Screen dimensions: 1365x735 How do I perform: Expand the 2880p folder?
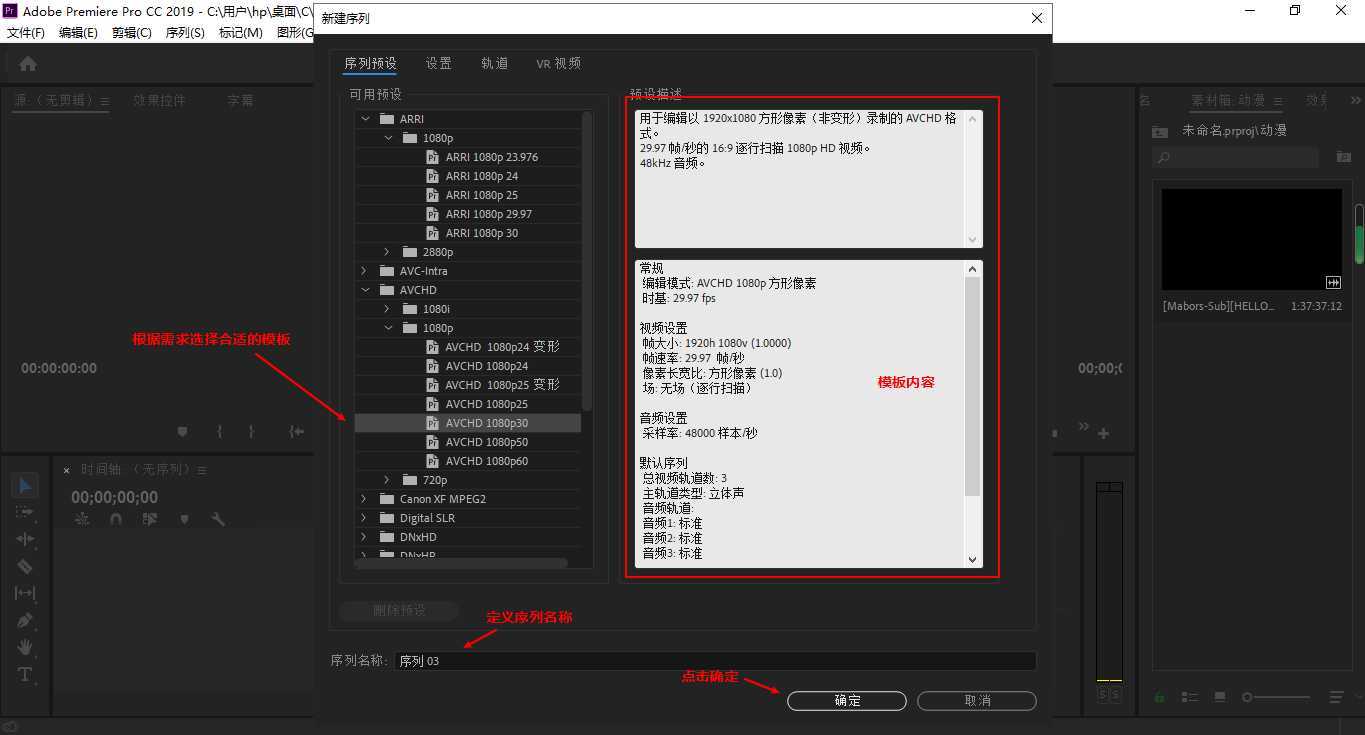389,252
